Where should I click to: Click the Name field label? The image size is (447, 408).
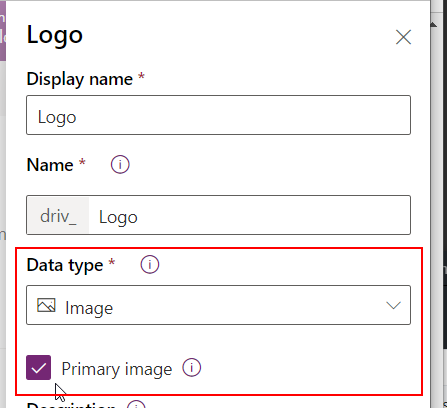pyautogui.click(x=50, y=165)
